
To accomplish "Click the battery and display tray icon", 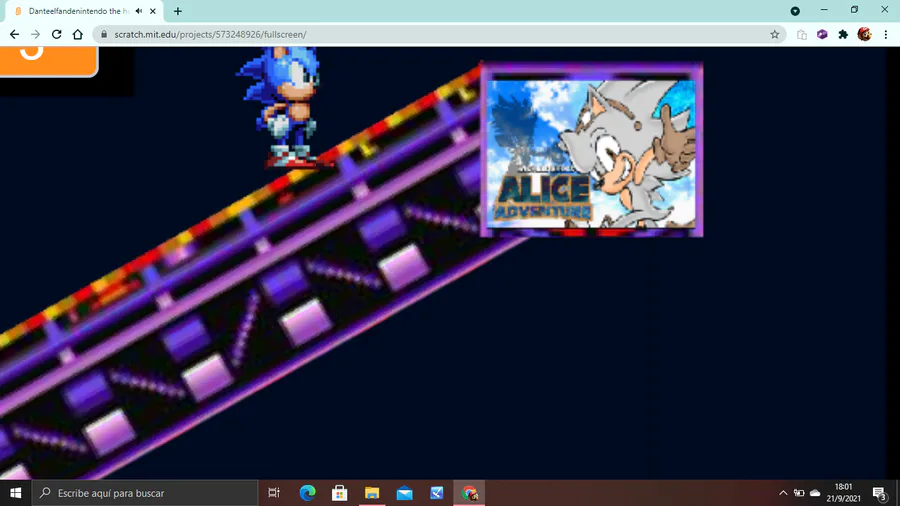I will point(798,493).
